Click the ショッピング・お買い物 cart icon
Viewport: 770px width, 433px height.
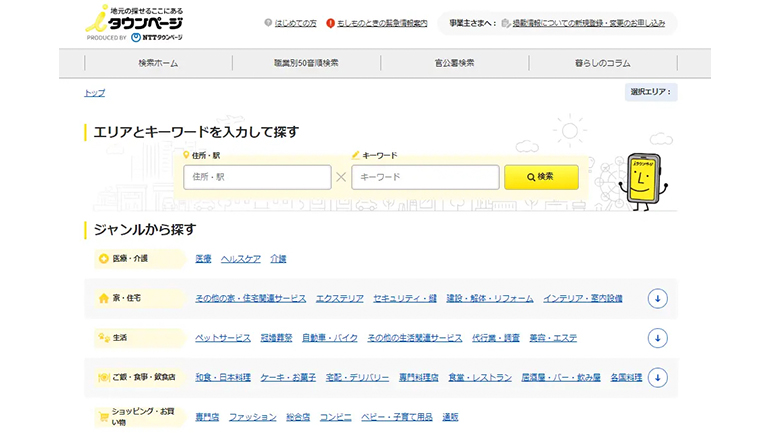coord(103,417)
